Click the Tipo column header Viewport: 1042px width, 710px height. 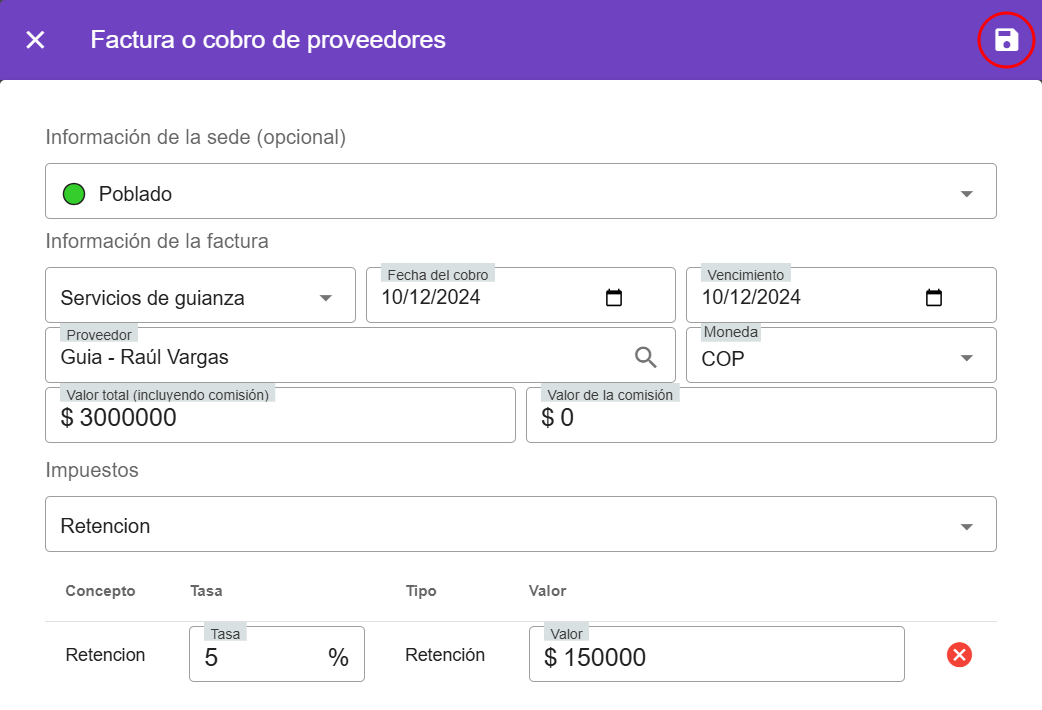[x=421, y=591]
